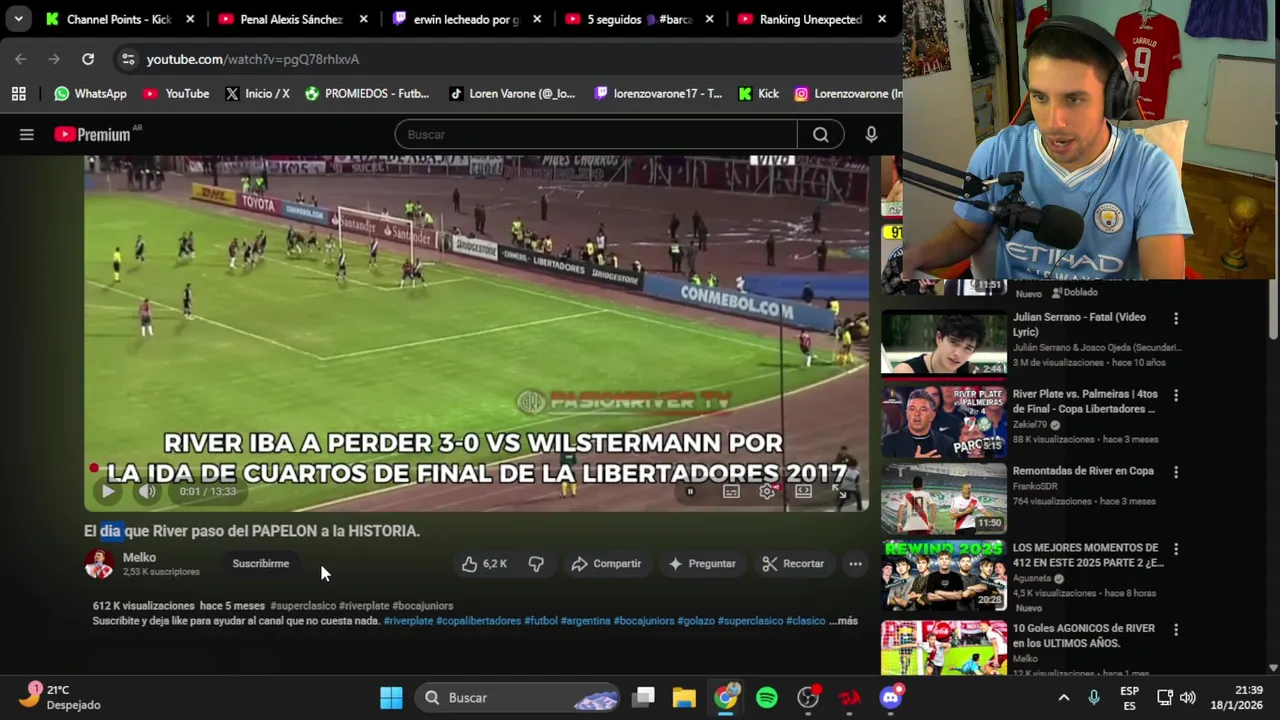Mute the video volume

coord(147,491)
